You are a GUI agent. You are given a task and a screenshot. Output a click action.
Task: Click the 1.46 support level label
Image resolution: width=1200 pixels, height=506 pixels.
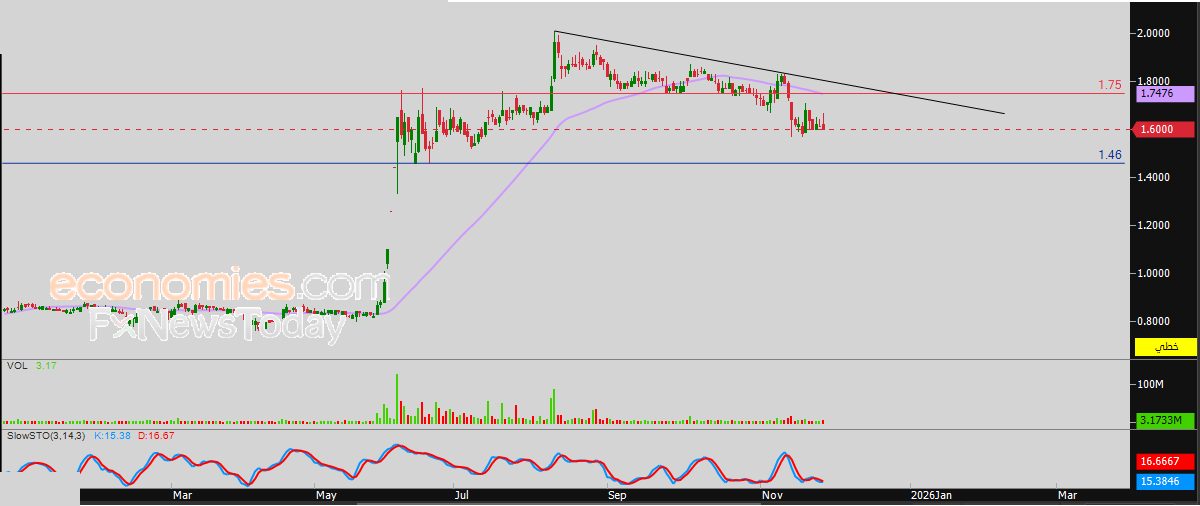coord(1109,155)
